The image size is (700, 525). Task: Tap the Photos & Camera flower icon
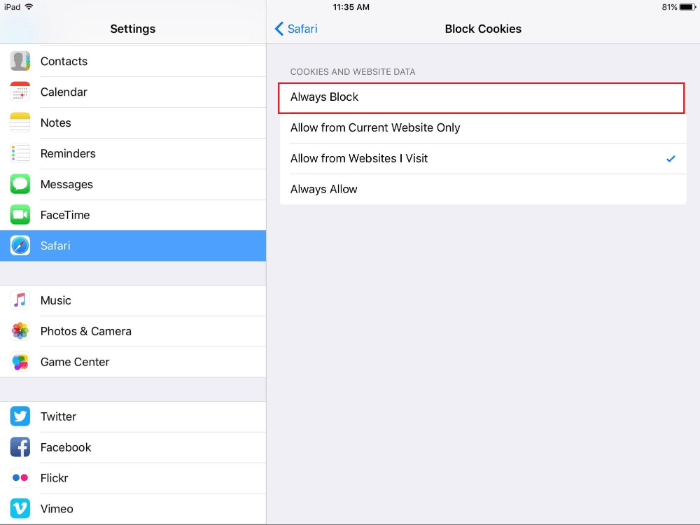20,331
